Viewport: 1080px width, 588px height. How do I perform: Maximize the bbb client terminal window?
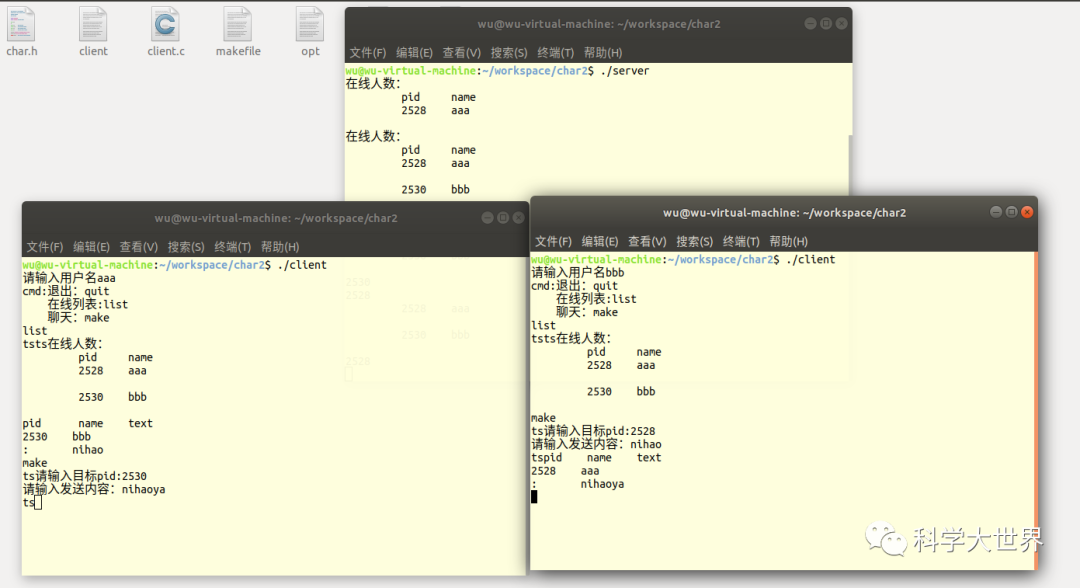tap(1011, 212)
